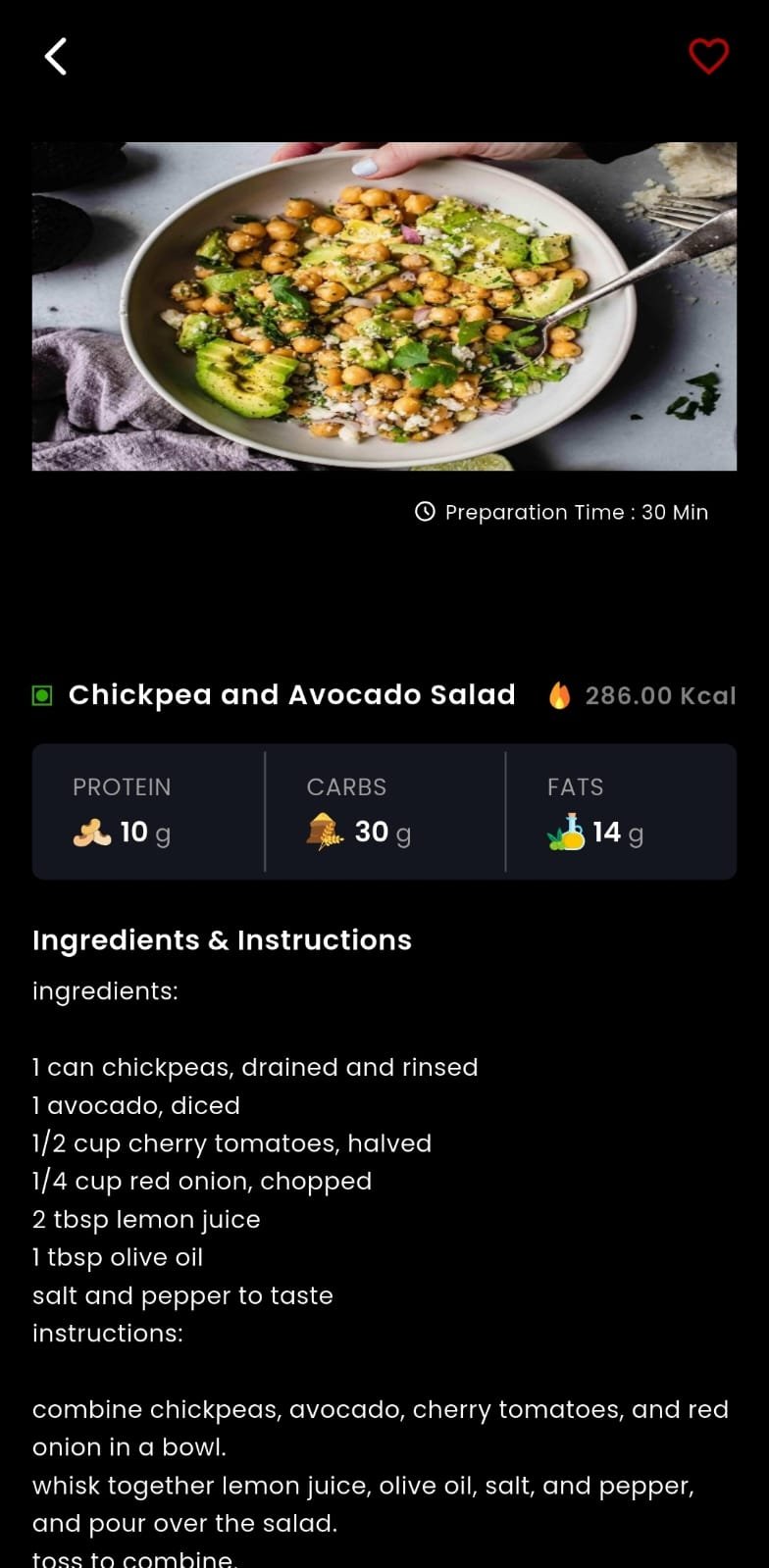Tap the clock icon beside preparation time
The height and width of the screenshot is (1568, 769).
(x=425, y=512)
